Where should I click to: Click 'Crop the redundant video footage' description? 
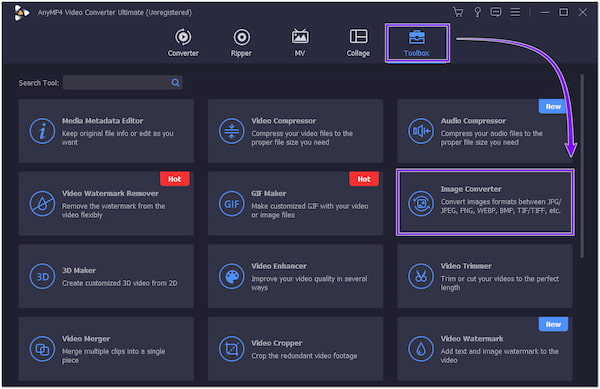point(304,356)
